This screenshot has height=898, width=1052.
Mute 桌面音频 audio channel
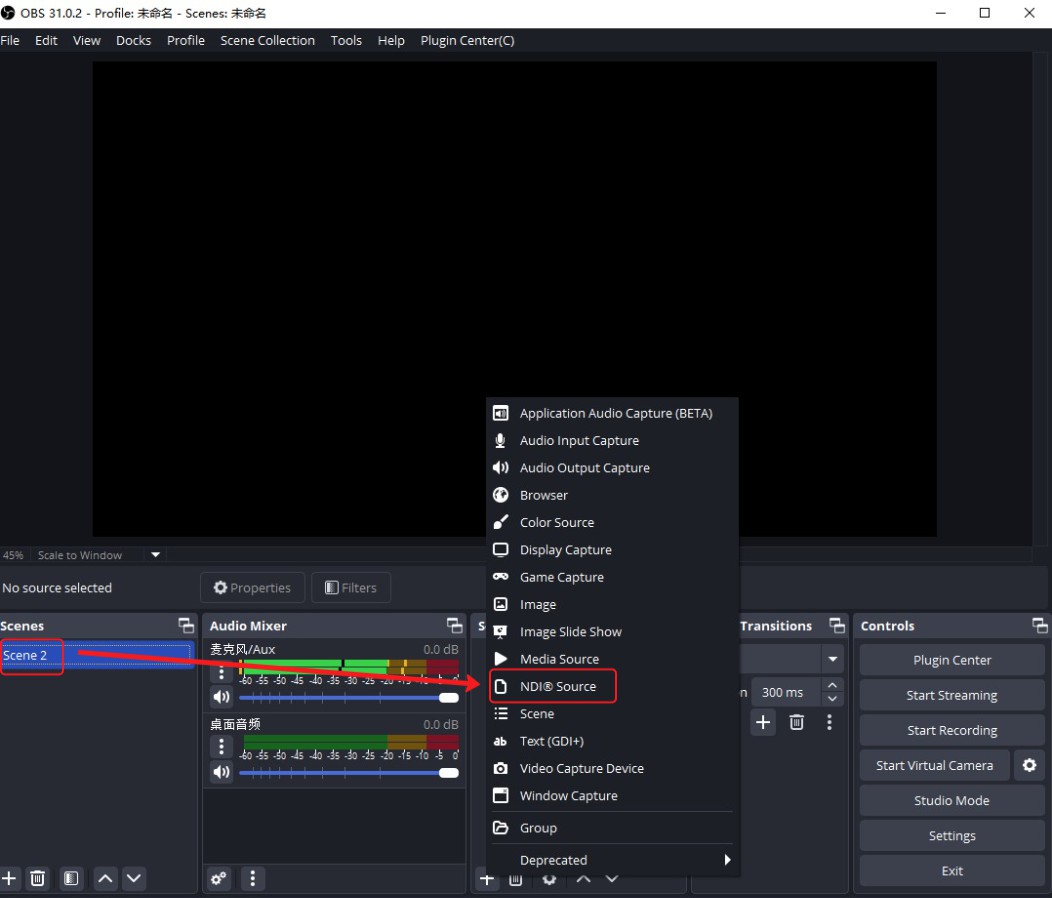click(x=221, y=772)
